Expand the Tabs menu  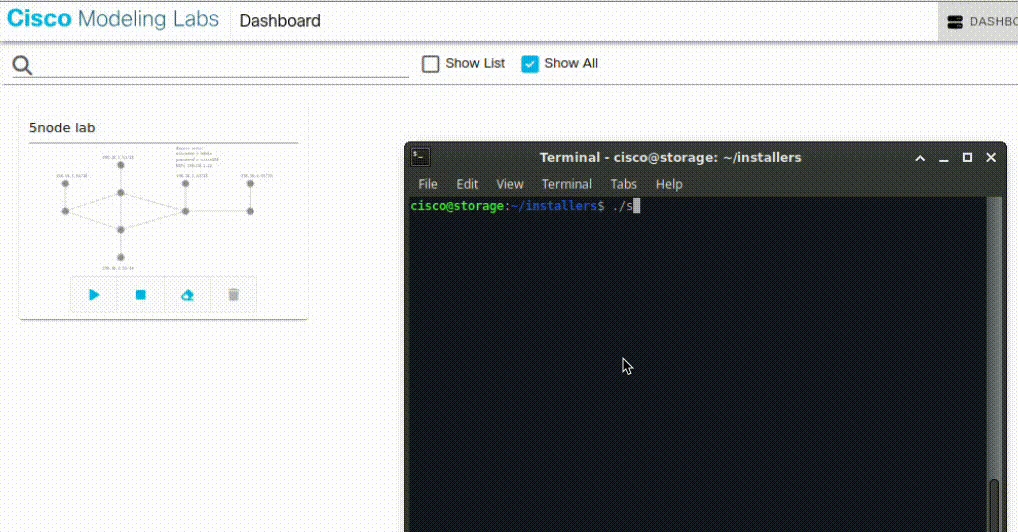(623, 184)
